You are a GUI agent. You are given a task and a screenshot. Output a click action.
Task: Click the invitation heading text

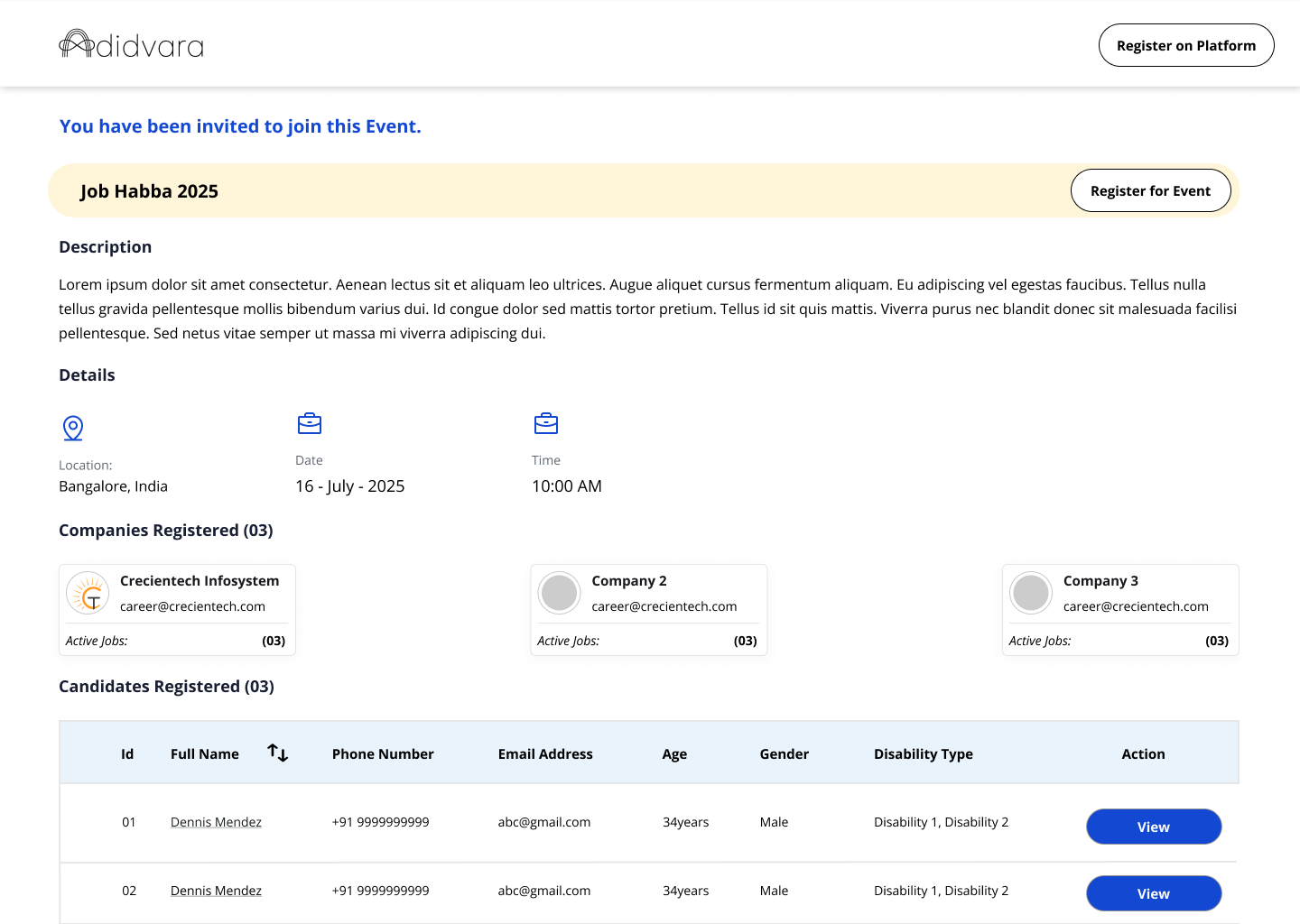tap(240, 126)
